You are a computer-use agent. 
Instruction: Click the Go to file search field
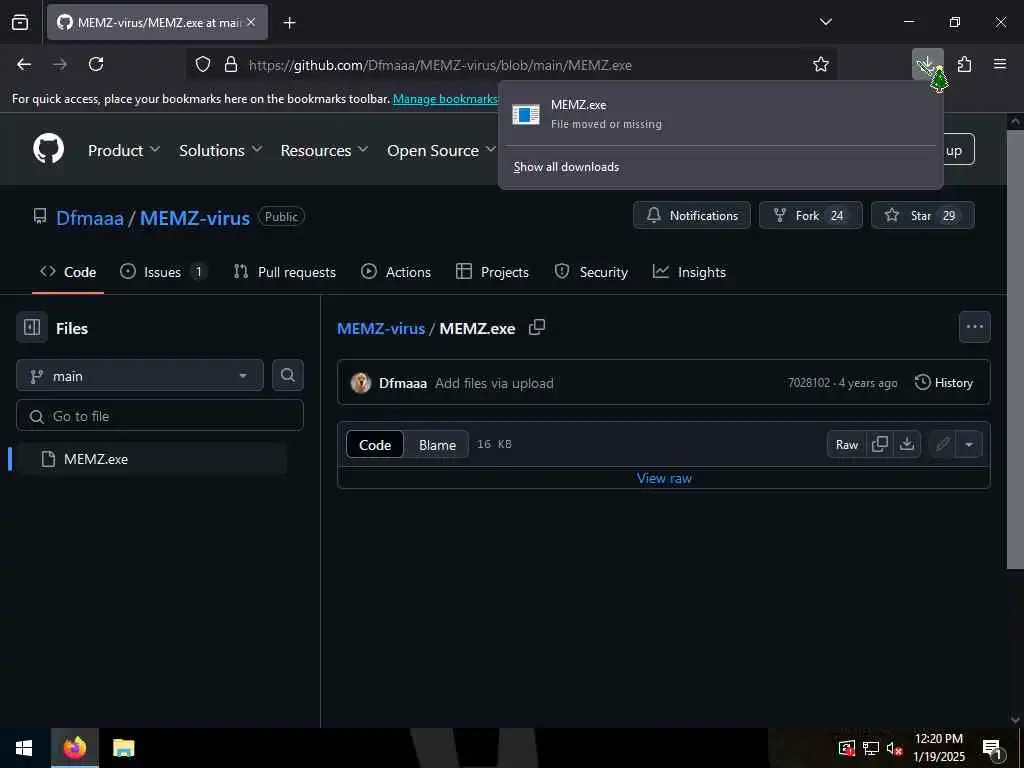pos(160,416)
